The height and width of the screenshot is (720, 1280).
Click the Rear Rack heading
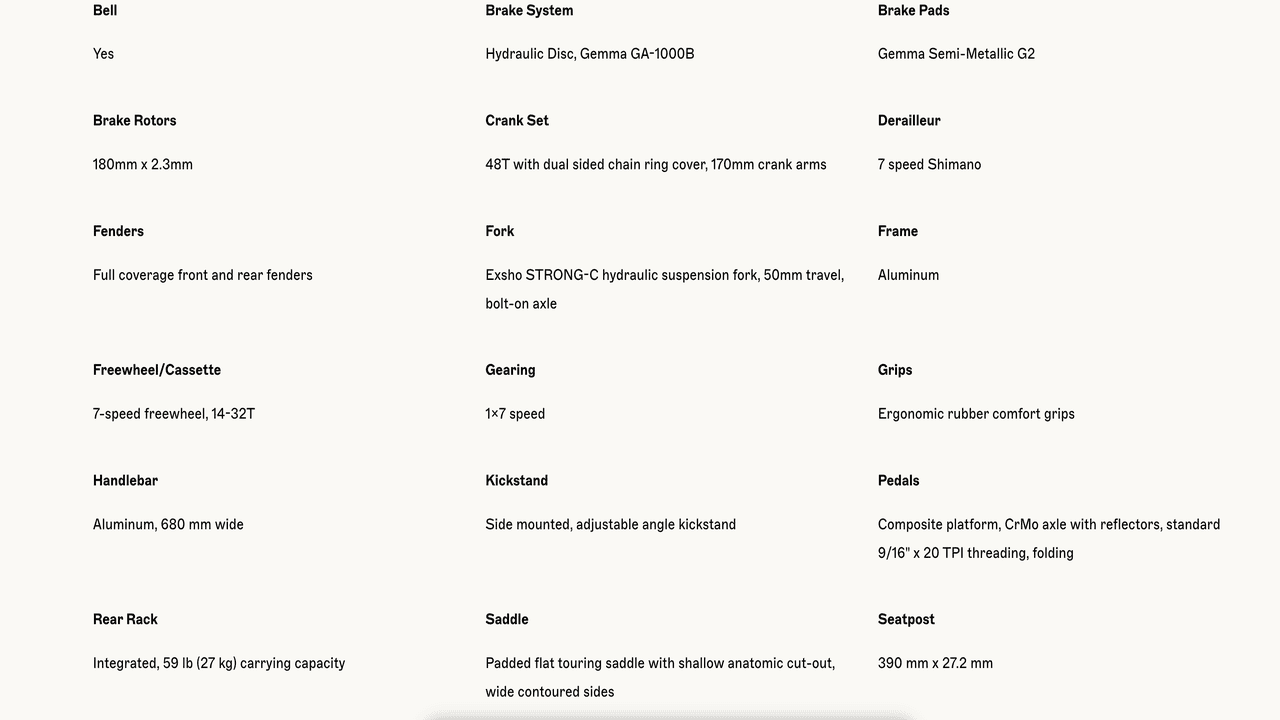coord(125,620)
